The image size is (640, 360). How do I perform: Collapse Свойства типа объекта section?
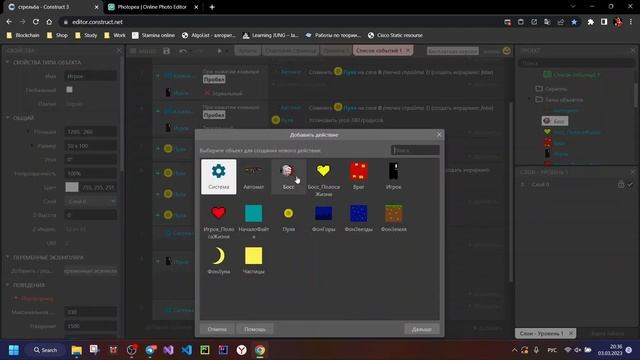coord(7,62)
